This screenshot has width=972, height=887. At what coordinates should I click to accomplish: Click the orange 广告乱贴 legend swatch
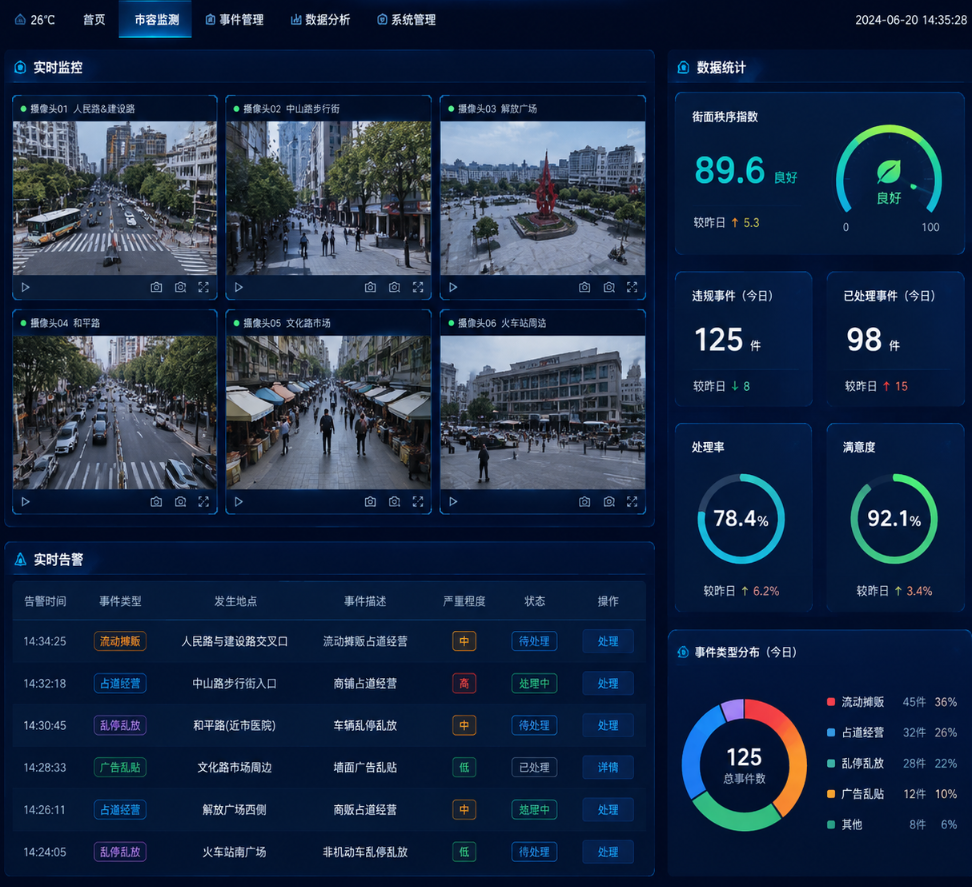tap(831, 794)
